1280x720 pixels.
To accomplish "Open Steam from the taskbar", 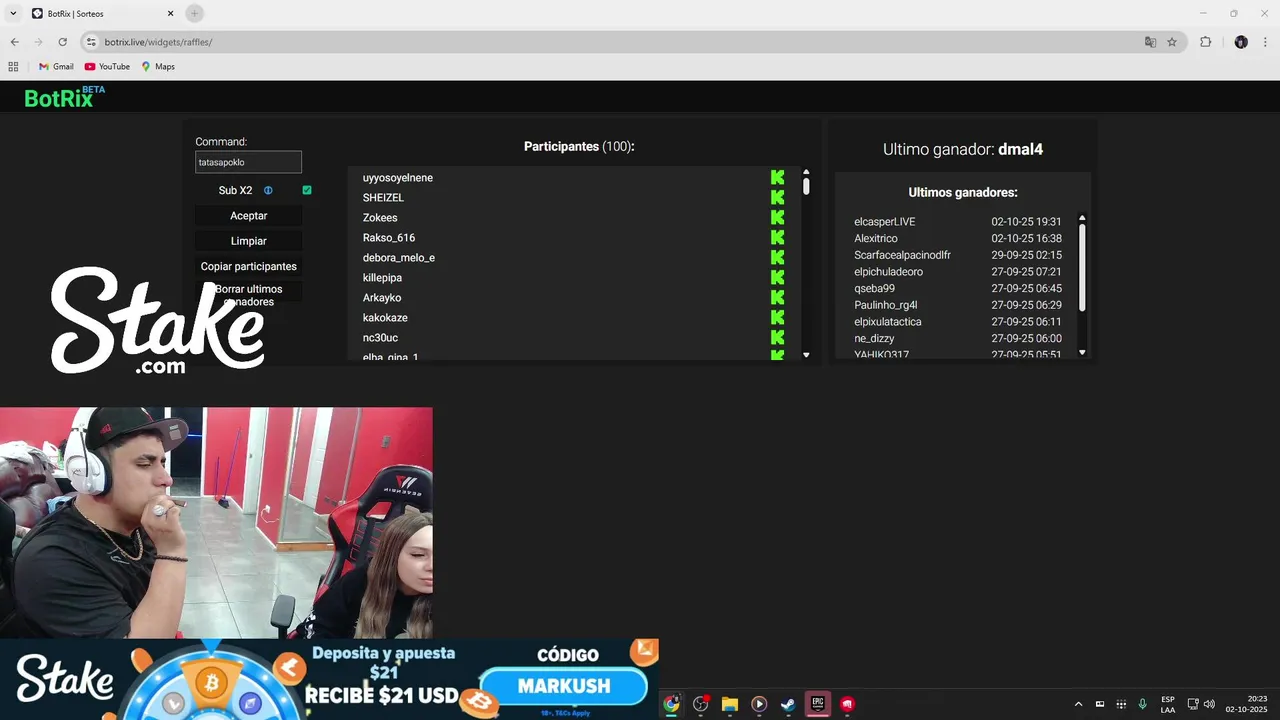I will tap(788, 704).
